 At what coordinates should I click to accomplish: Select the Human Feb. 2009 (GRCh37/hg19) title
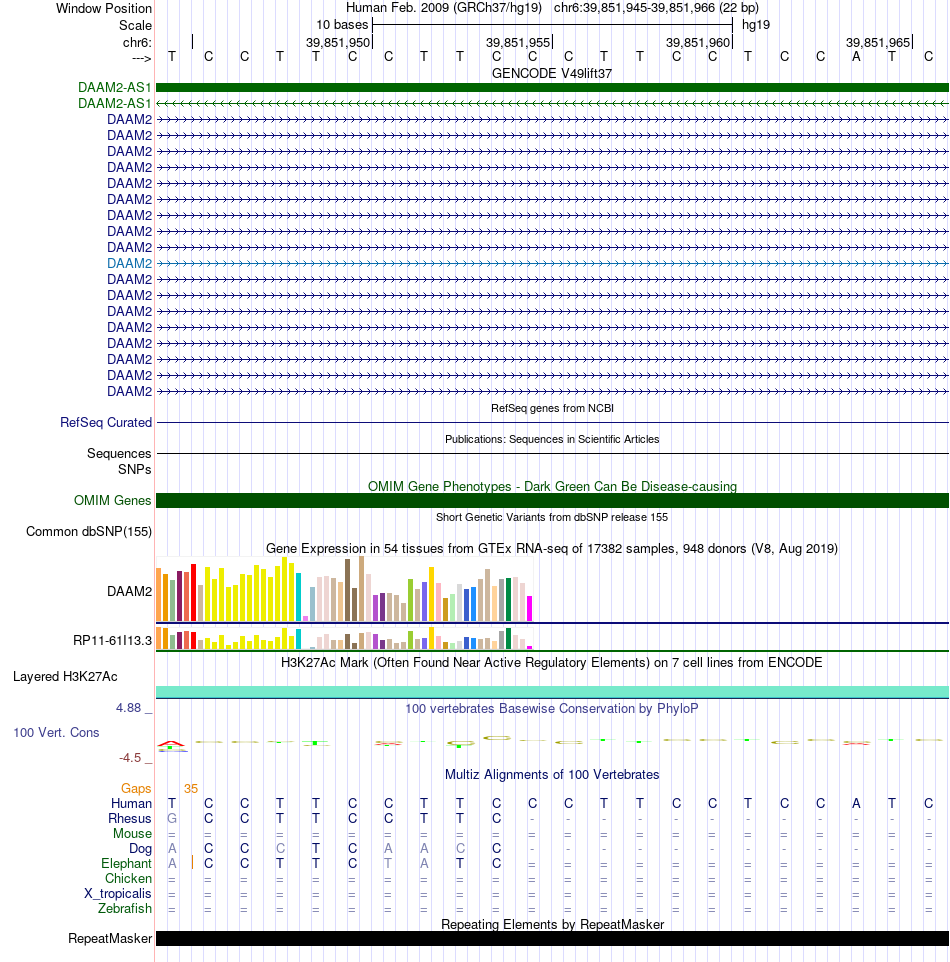point(444,8)
